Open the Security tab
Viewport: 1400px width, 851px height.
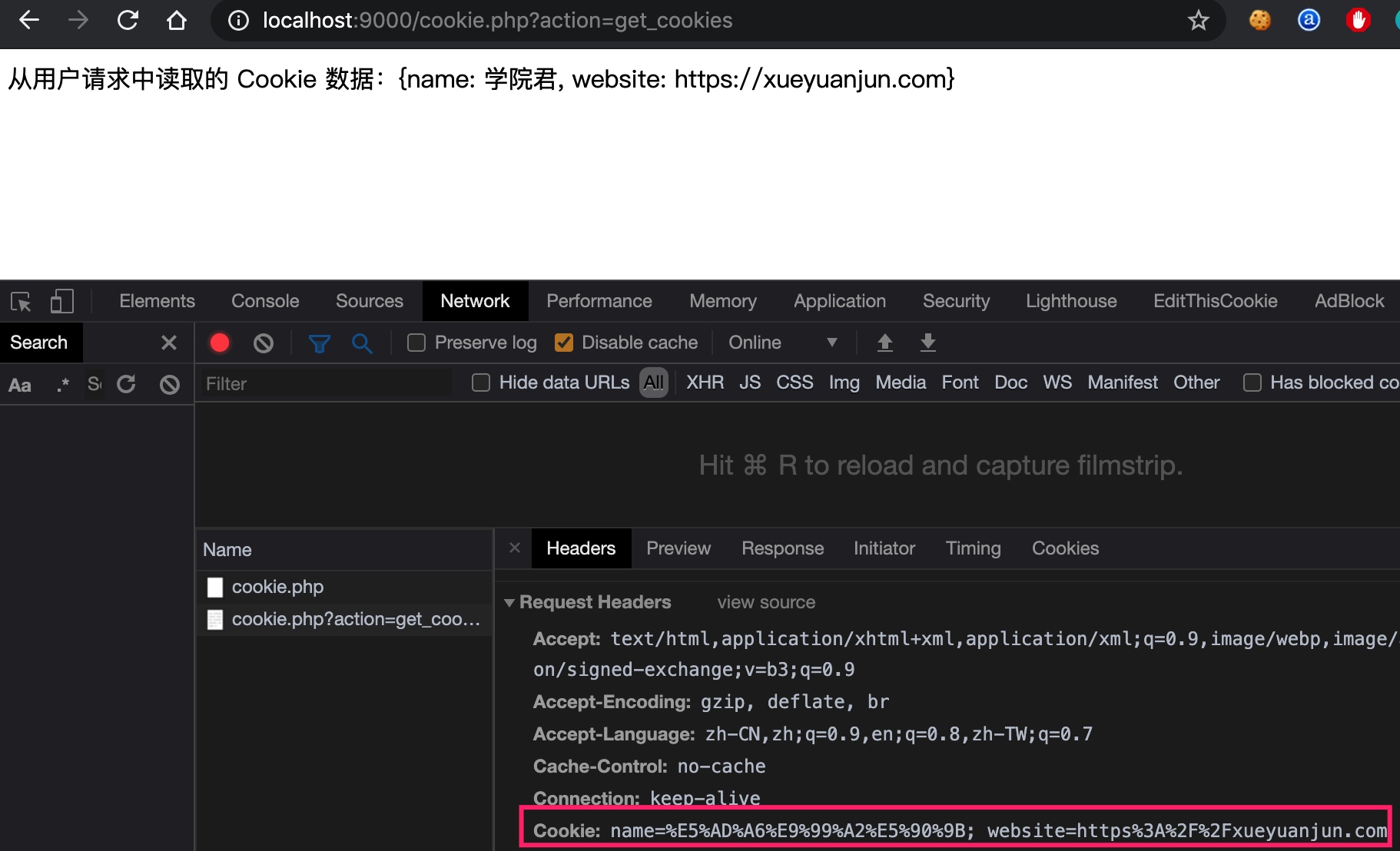[956, 301]
